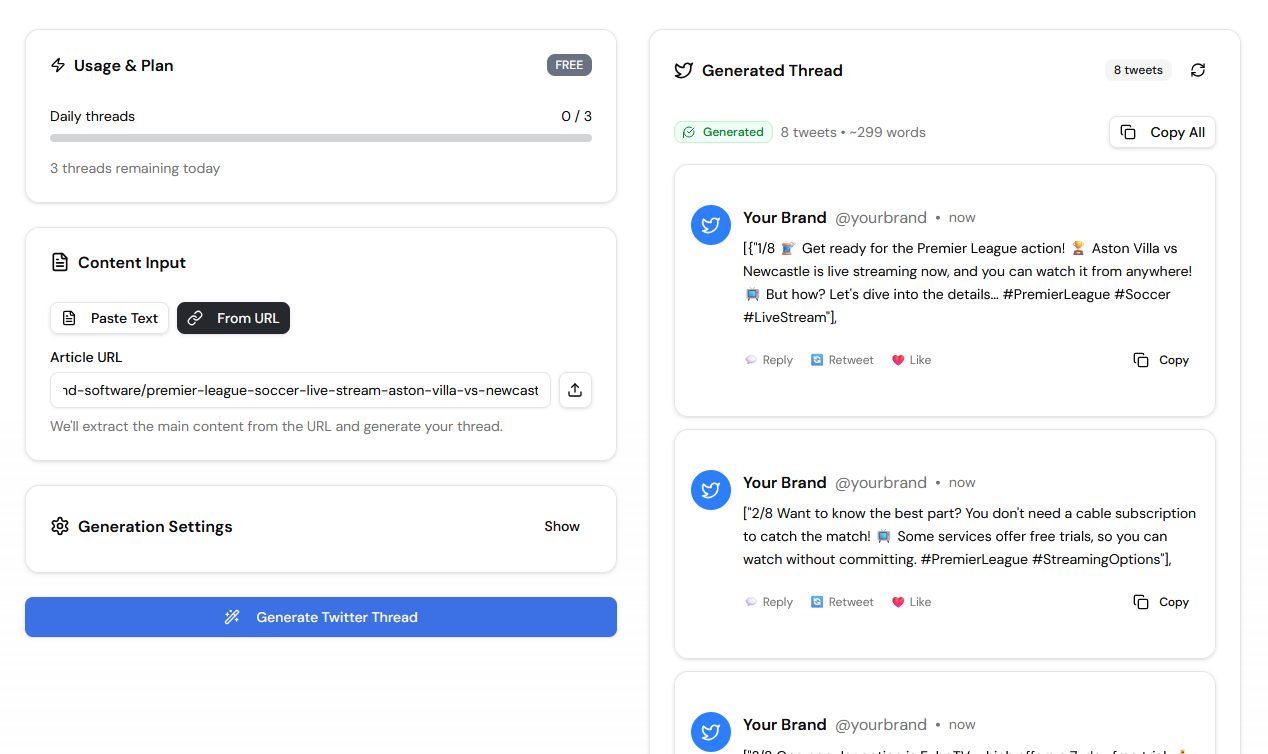Viewport: 1268px width, 754px height.
Task: Retweet the 2/8 tweet
Action: click(842, 602)
